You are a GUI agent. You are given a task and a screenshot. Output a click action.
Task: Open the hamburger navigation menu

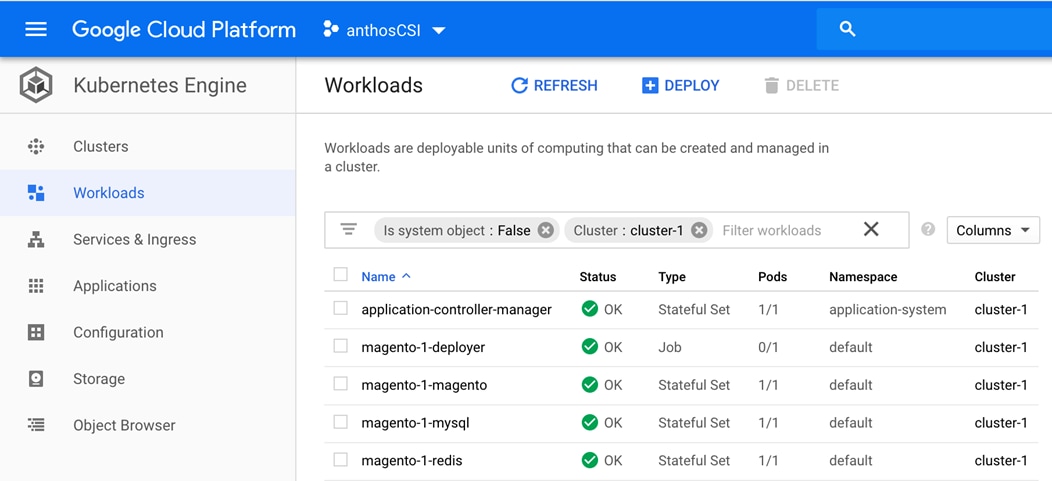pyautogui.click(x=36, y=30)
